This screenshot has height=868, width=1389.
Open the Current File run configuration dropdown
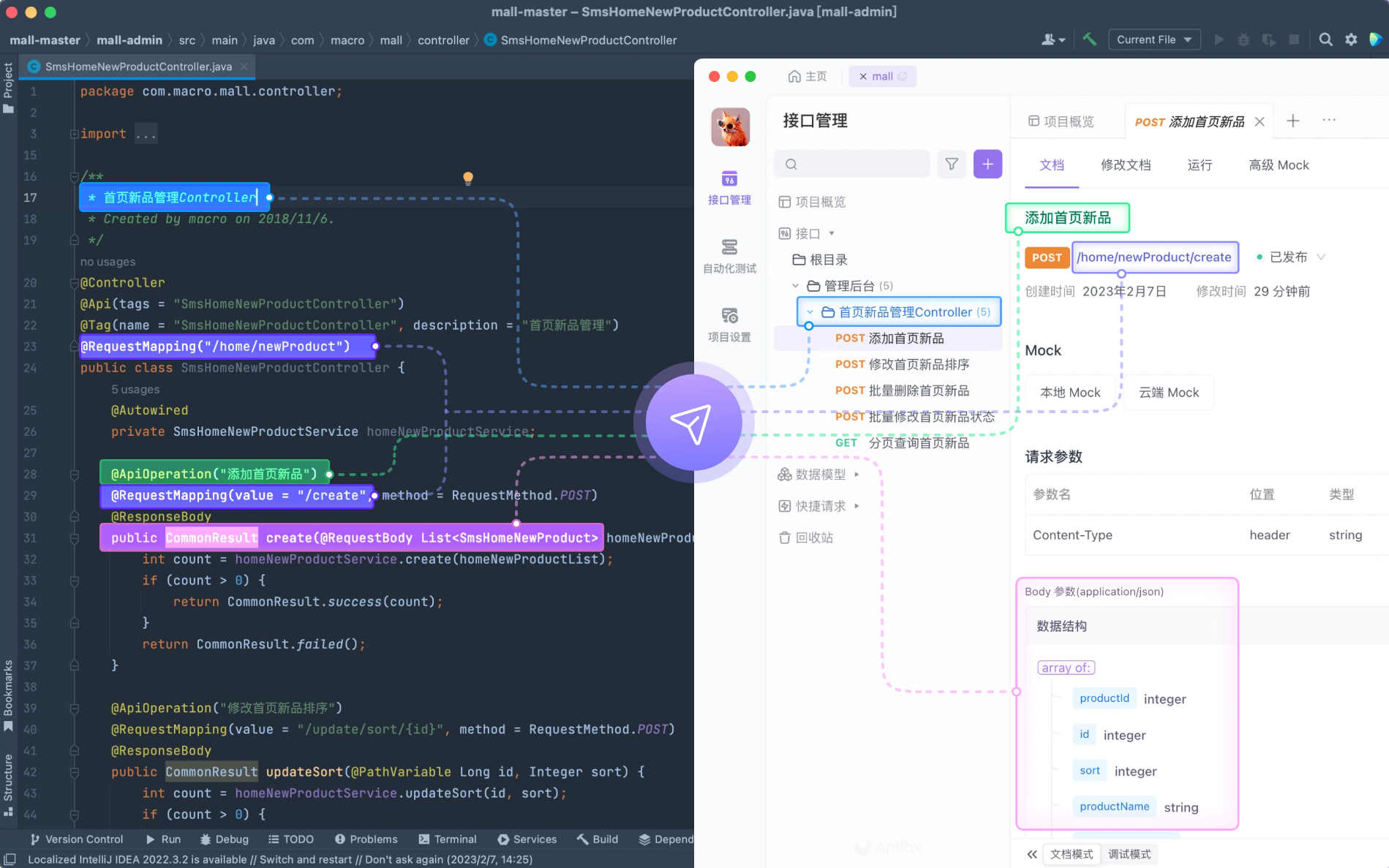1154,39
